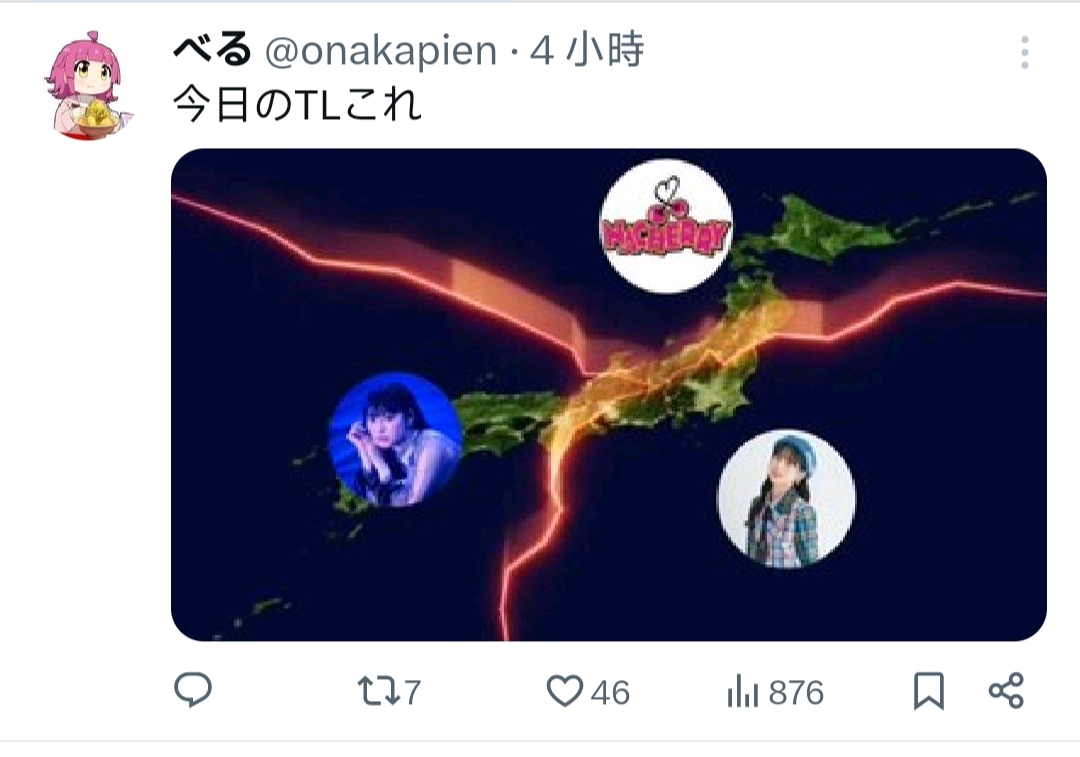1080x757 pixels.
Task: Click the MACHERRY logo circle in image
Action: (666, 226)
